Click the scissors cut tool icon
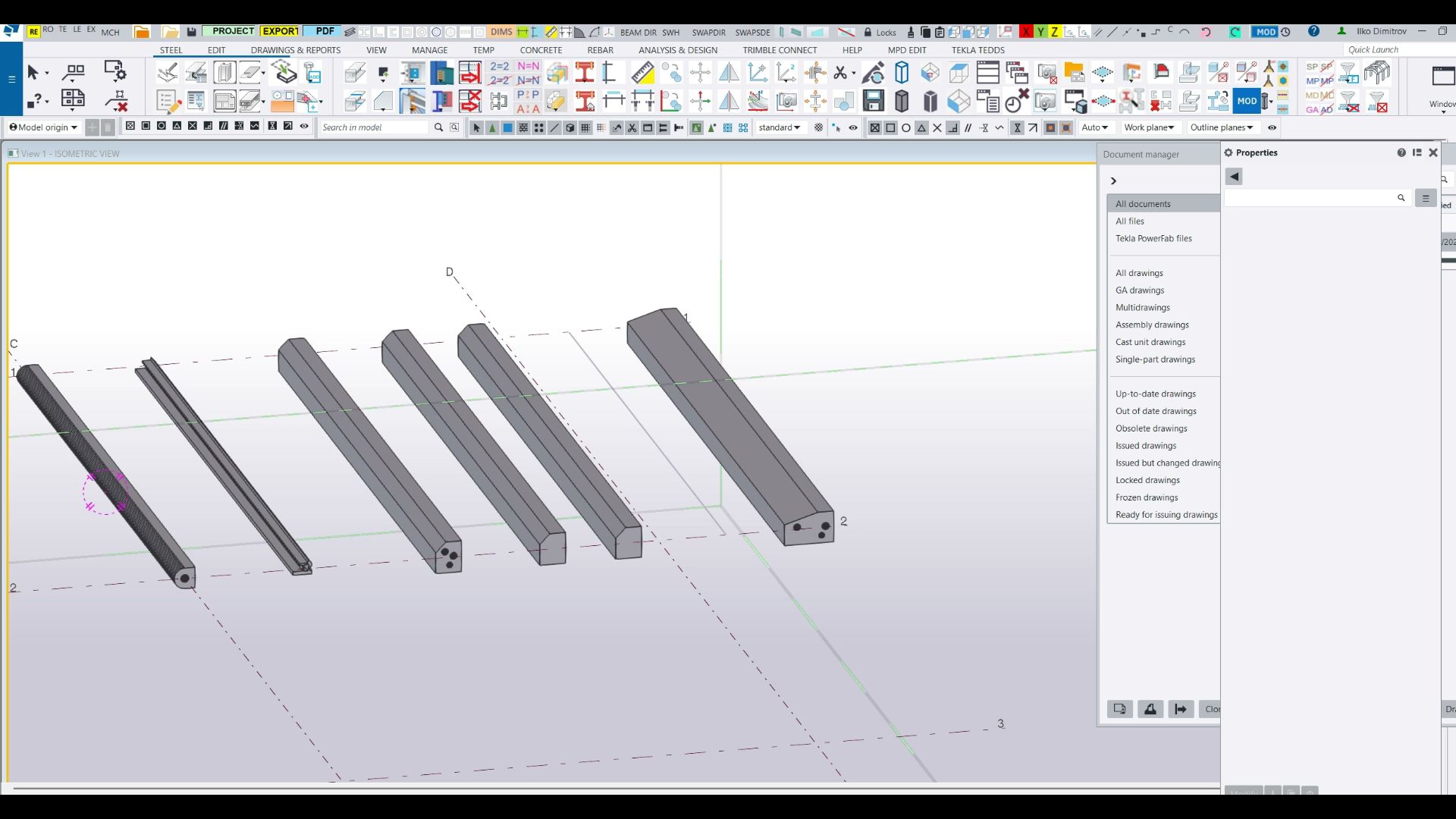The image size is (1456, 819). [840, 73]
